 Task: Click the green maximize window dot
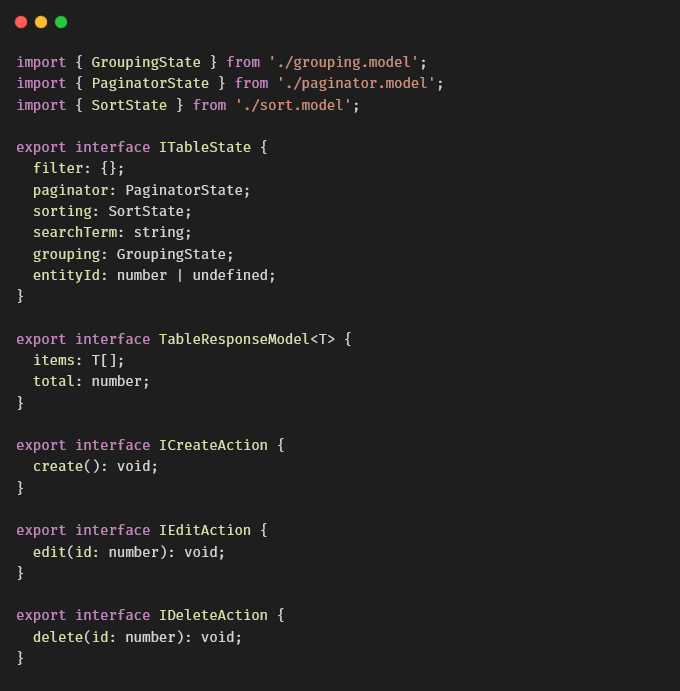[61, 22]
